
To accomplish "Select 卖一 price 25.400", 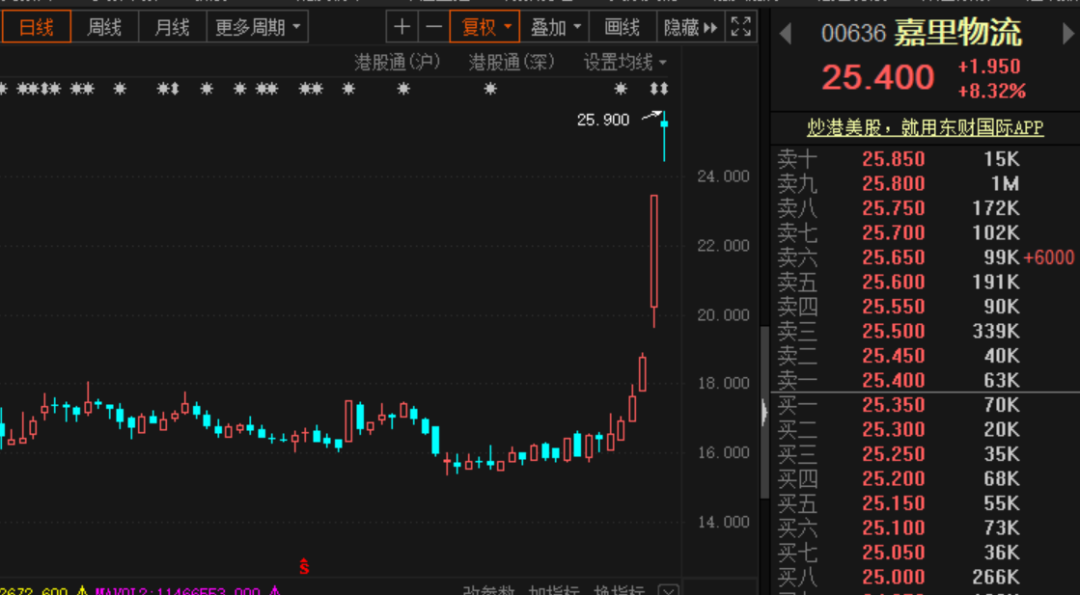I will tap(893, 380).
